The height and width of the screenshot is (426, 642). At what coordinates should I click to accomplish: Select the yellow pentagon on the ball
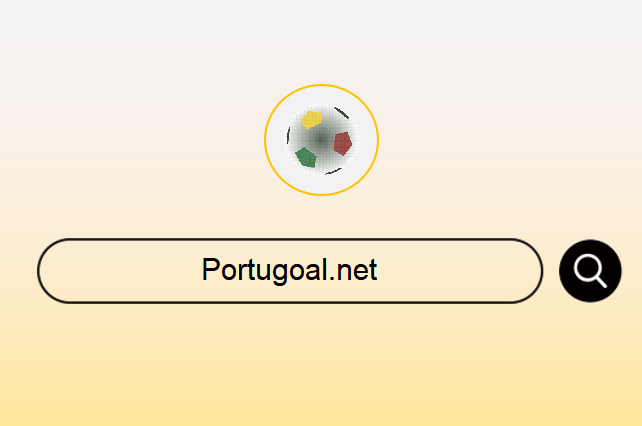[312, 120]
